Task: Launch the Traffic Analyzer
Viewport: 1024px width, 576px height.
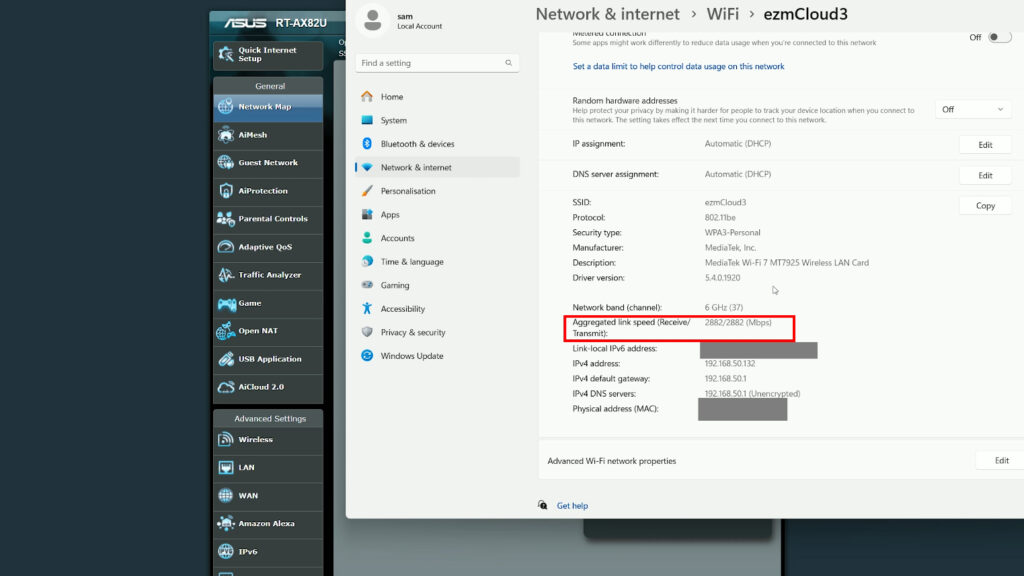Action: 266,274
